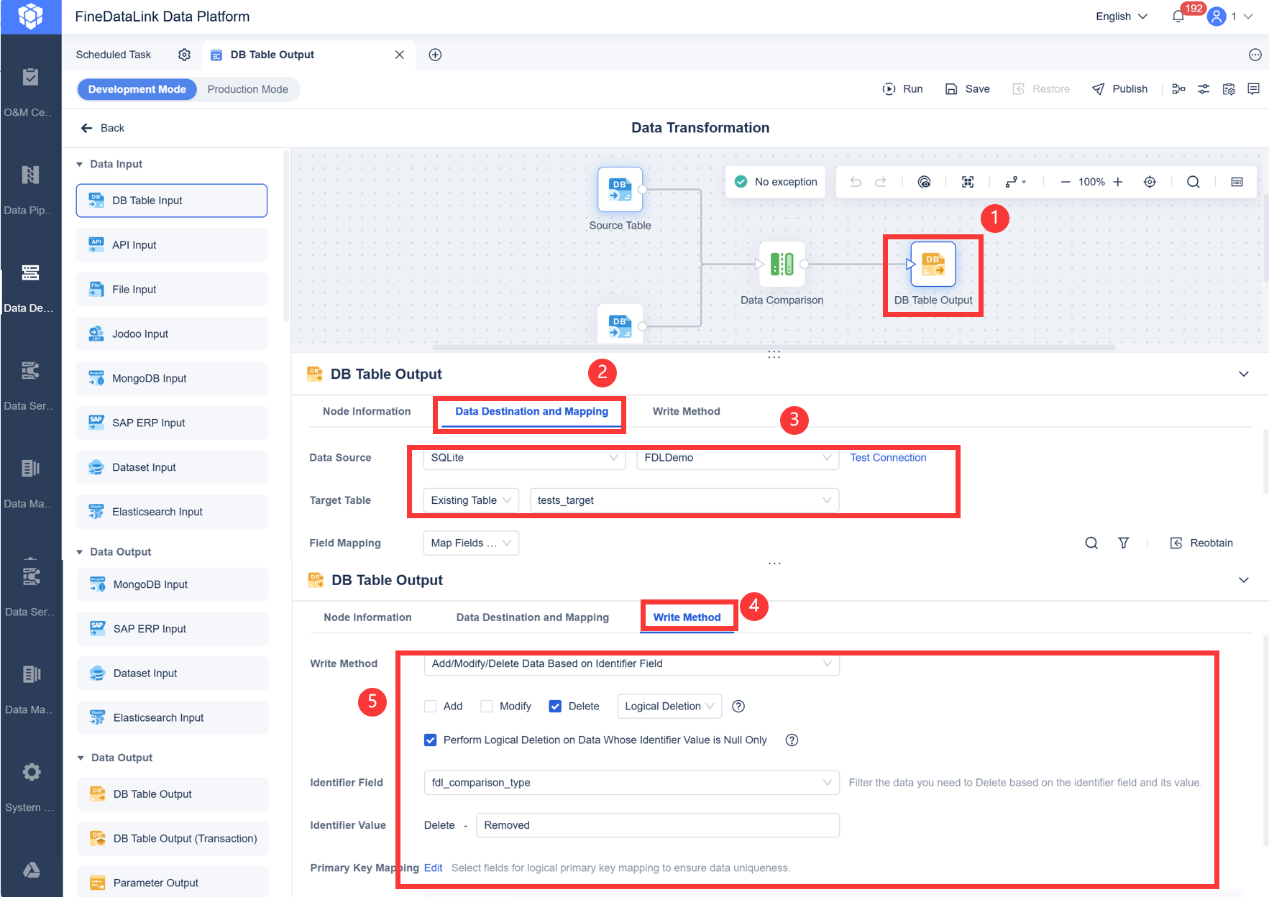This screenshot has height=897, width=1269.
Task: Enable the Add checkbox
Action: 430,706
